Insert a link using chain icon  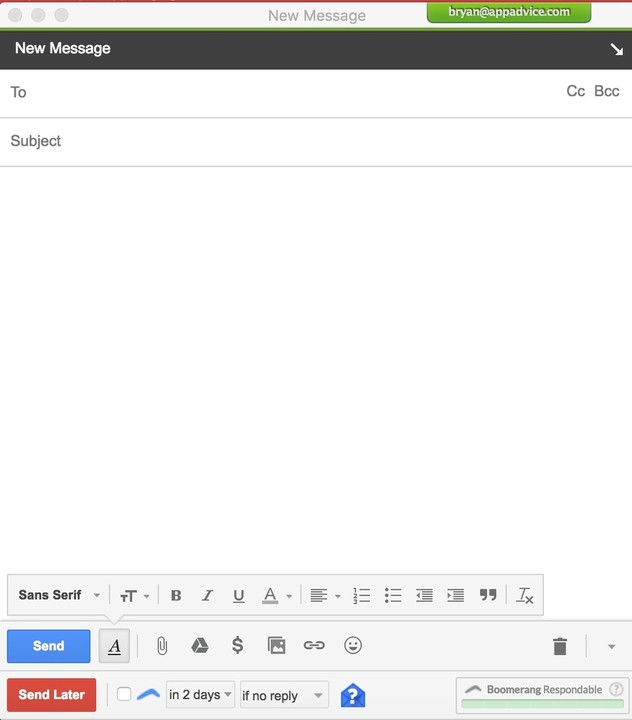314,646
